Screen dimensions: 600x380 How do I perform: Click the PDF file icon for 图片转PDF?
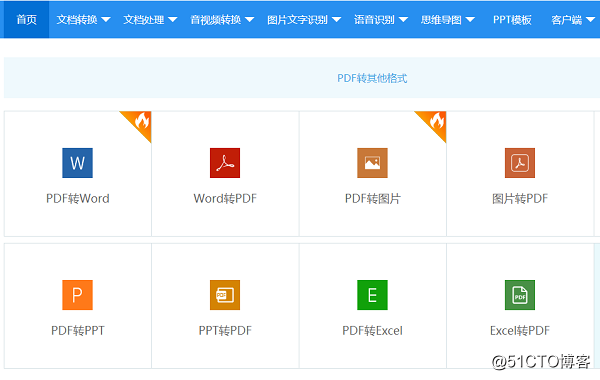coord(520,163)
